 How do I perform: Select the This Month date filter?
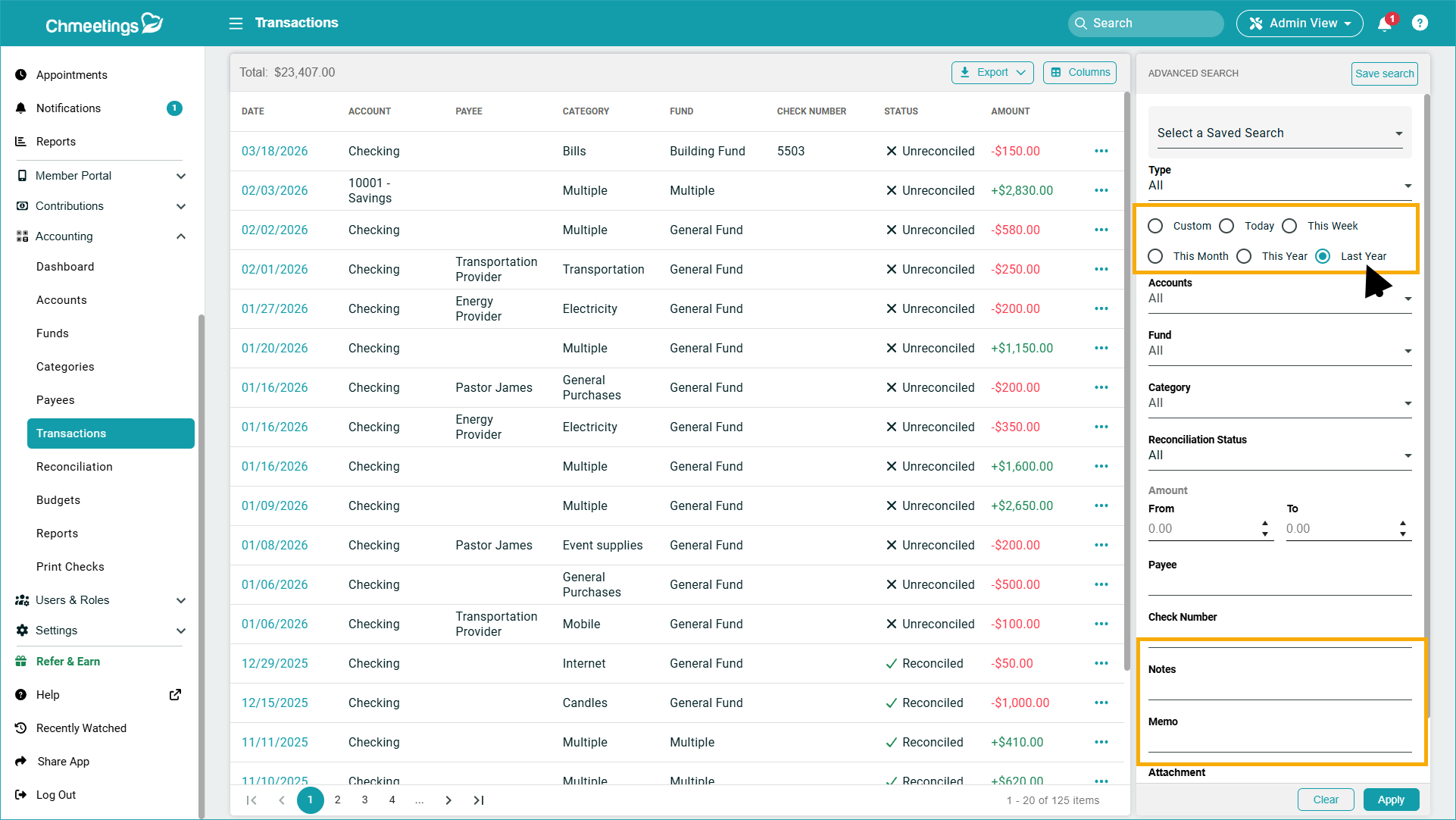1155,256
